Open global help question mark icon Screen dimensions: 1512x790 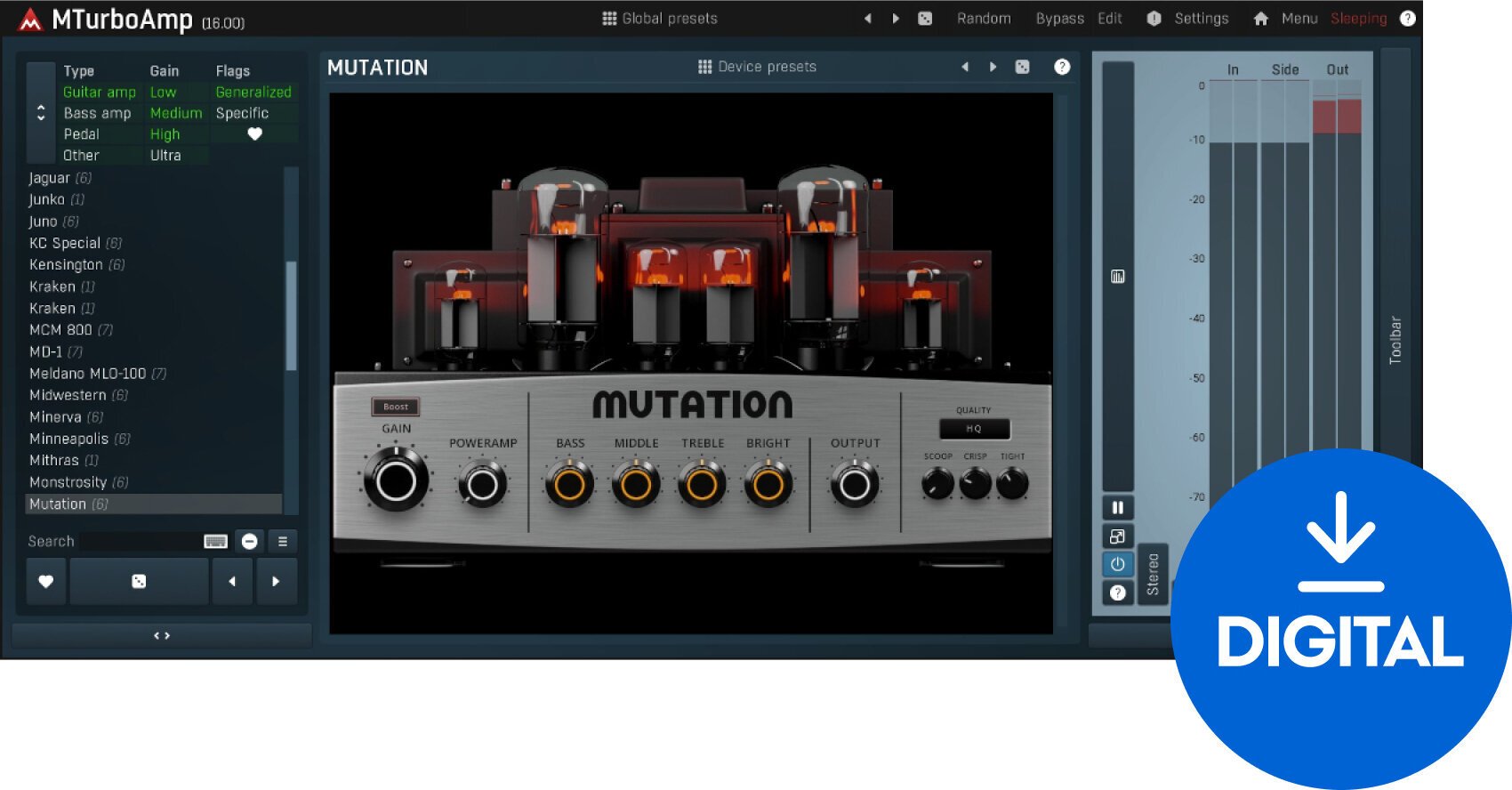tap(1408, 19)
